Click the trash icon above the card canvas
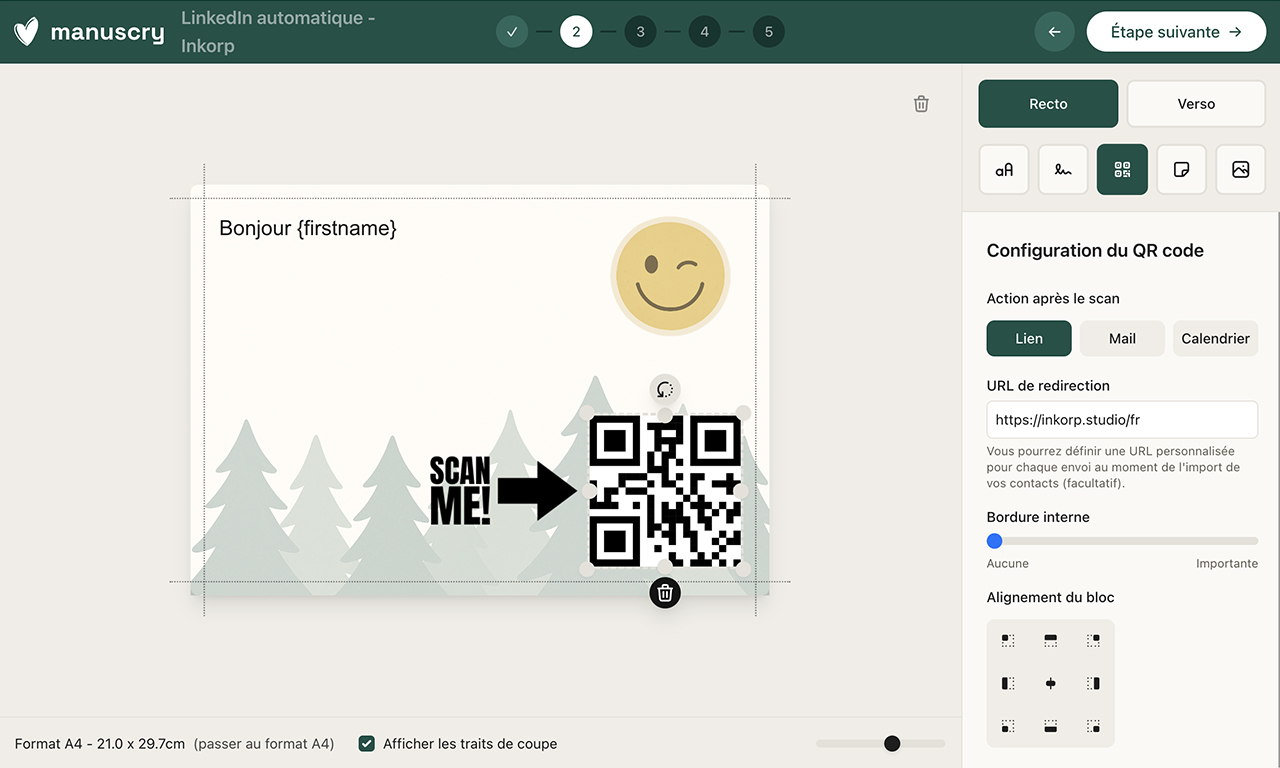1280x768 pixels. (920, 103)
